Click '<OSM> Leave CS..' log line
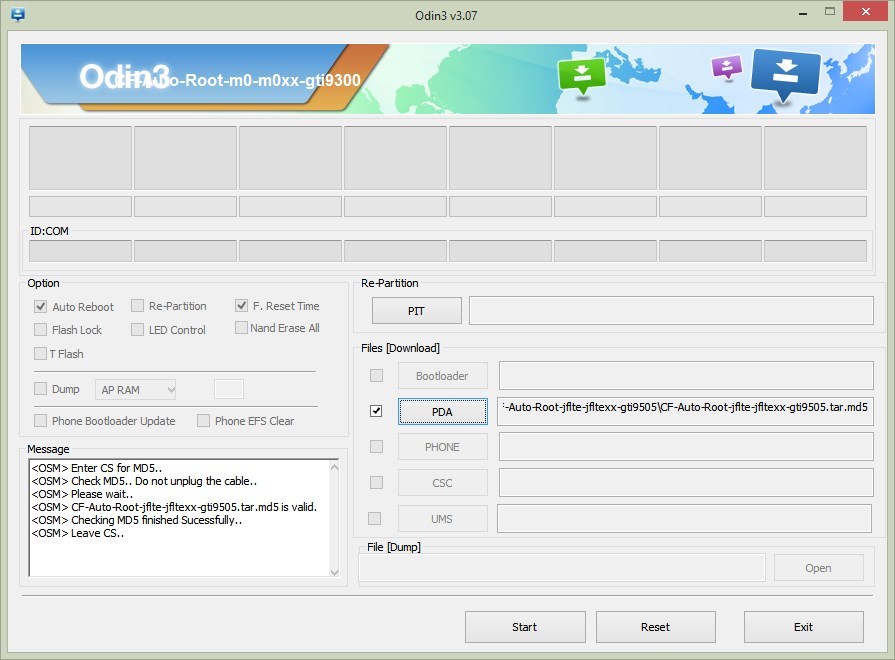895x660 pixels. pos(78,533)
